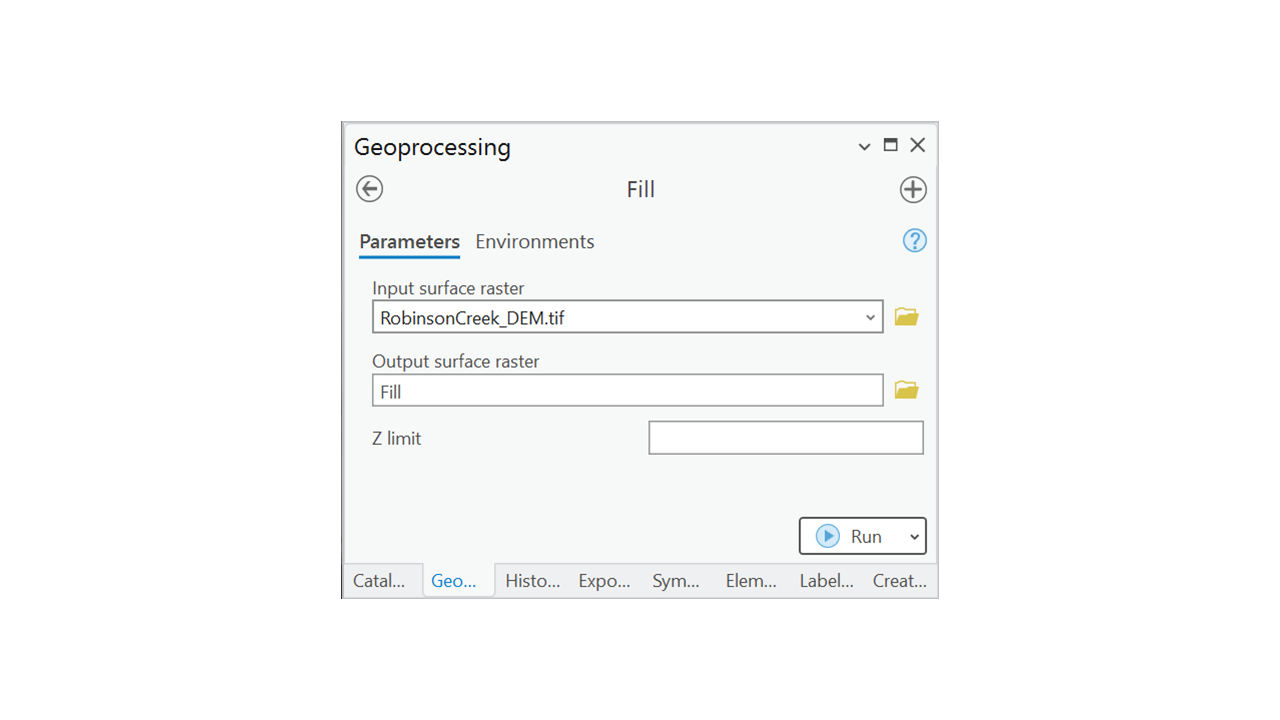Open the Symbology pane tab
Viewport: 1280px width, 720px height.
click(676, 581)
